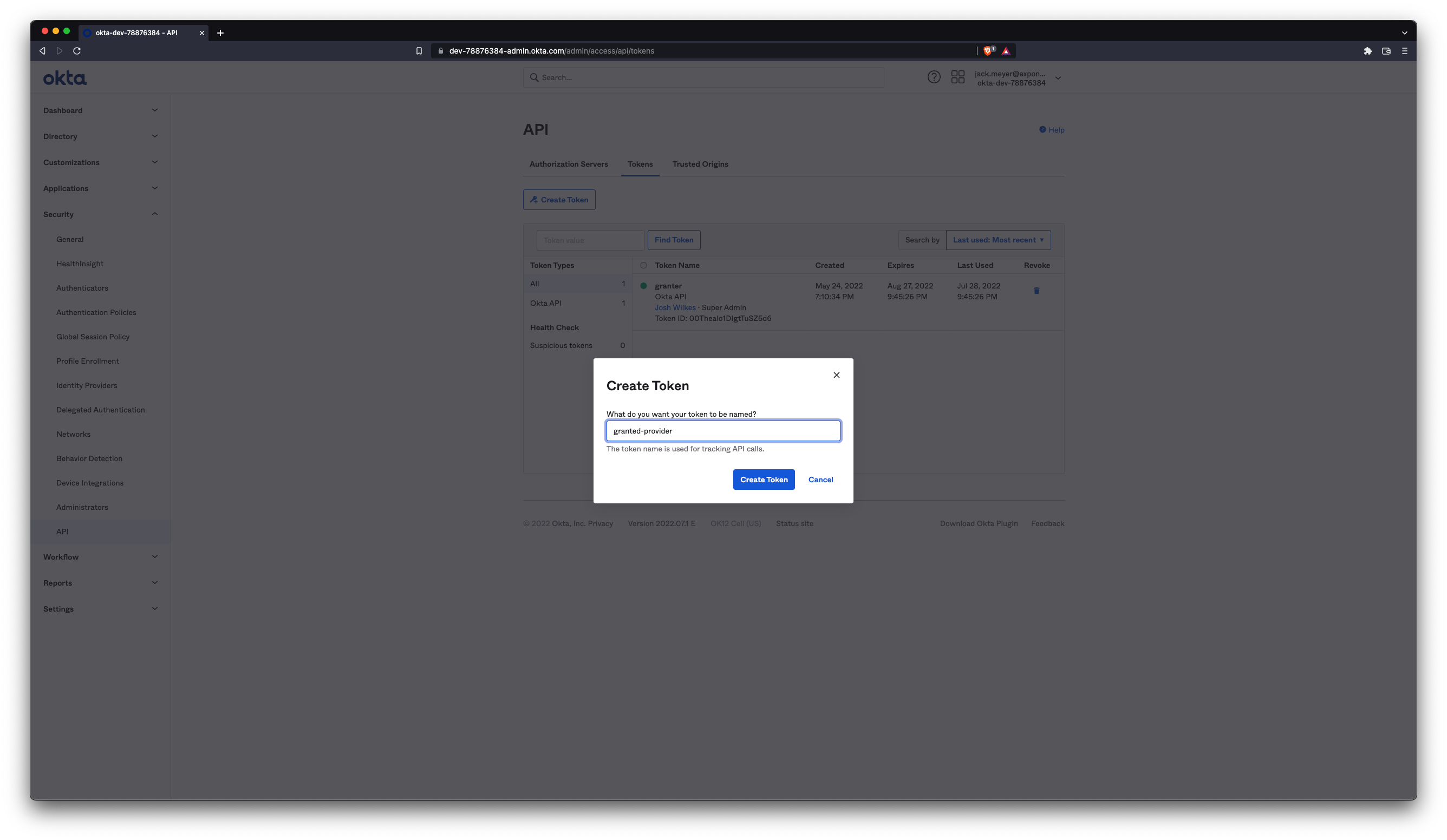Switch to the Authorization Servers tab
The height and width of the screenshot is (840, 1447).
pyautogui.click(x=569, y=164)
